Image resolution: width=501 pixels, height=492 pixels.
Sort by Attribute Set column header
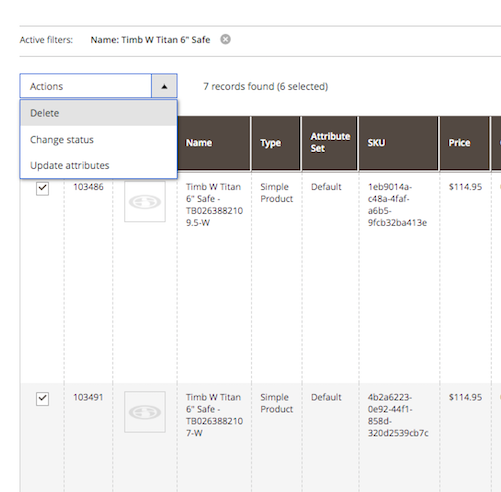(330, 143)
